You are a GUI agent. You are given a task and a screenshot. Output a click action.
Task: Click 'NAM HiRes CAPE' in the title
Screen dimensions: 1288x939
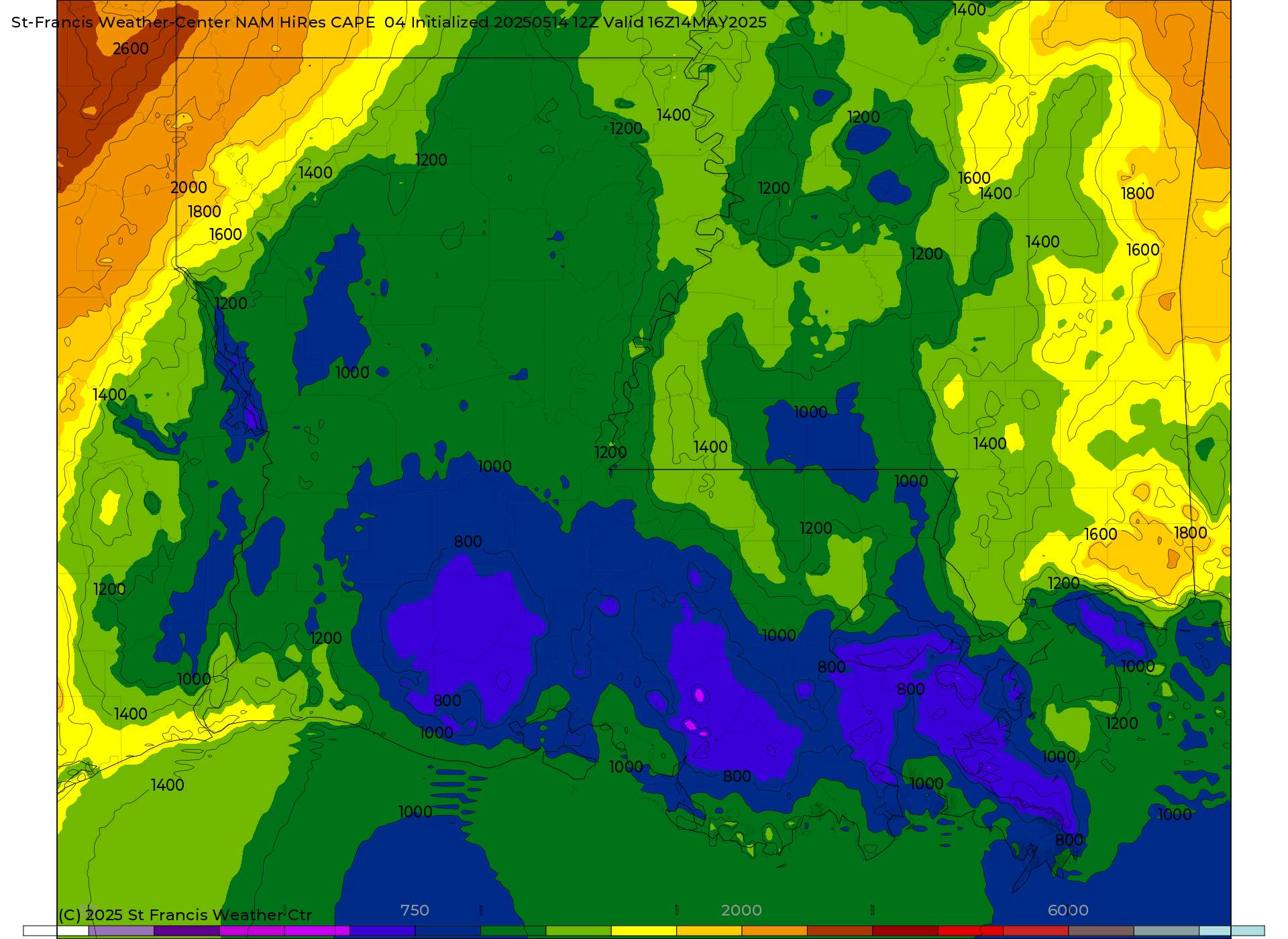(x=305, y=22)
